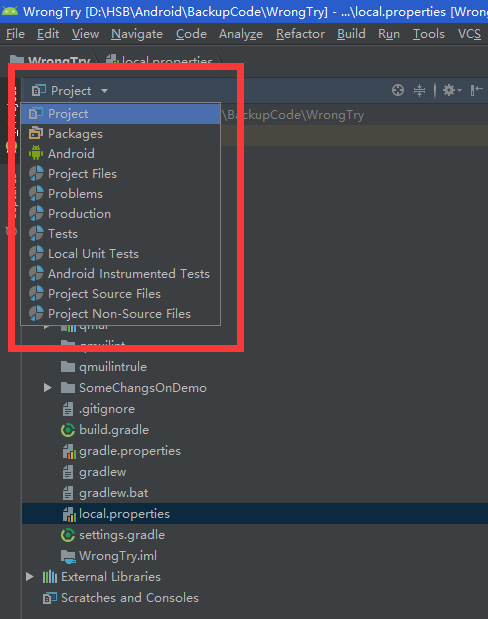Click the pie icon beside Project Source Files
The height and width of the screenshot is (619, 488).
[x=36, y=294]
